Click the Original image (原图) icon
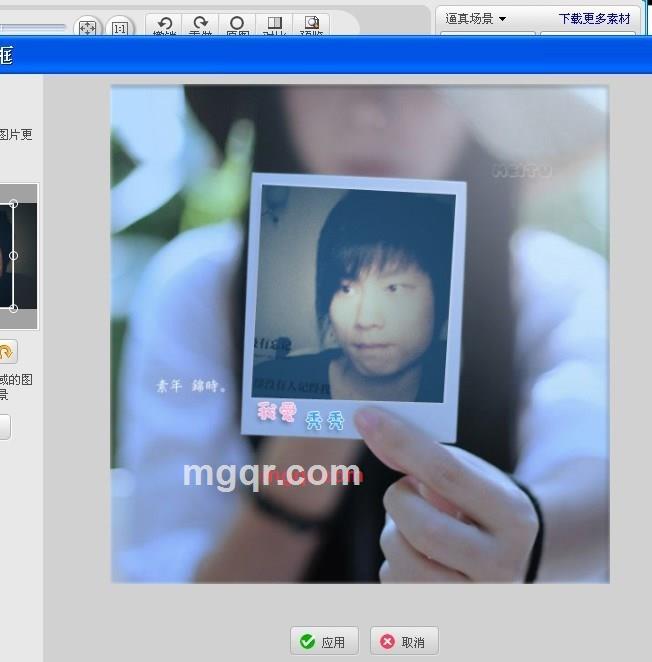Viewport: 652px width, 662px height. point(237,25)
